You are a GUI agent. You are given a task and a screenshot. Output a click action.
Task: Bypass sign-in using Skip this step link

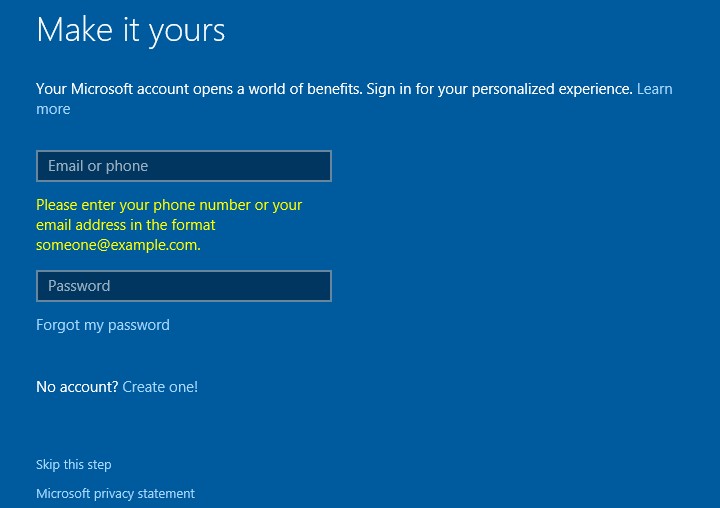pyautogui.click(x=74, y=465)
